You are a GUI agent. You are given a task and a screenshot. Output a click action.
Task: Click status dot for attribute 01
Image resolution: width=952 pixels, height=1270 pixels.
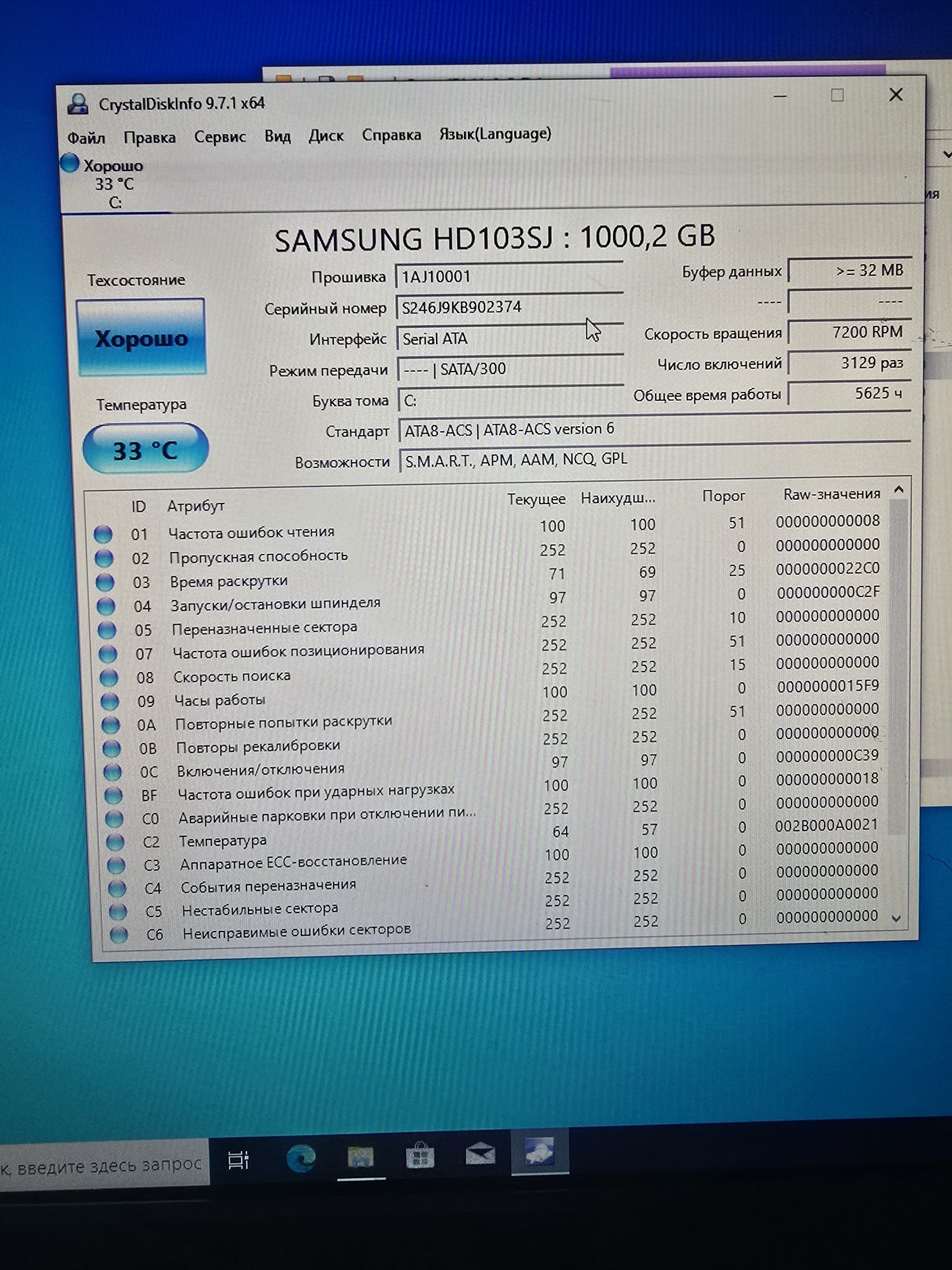pyautogui.click(x=103, y=534)
